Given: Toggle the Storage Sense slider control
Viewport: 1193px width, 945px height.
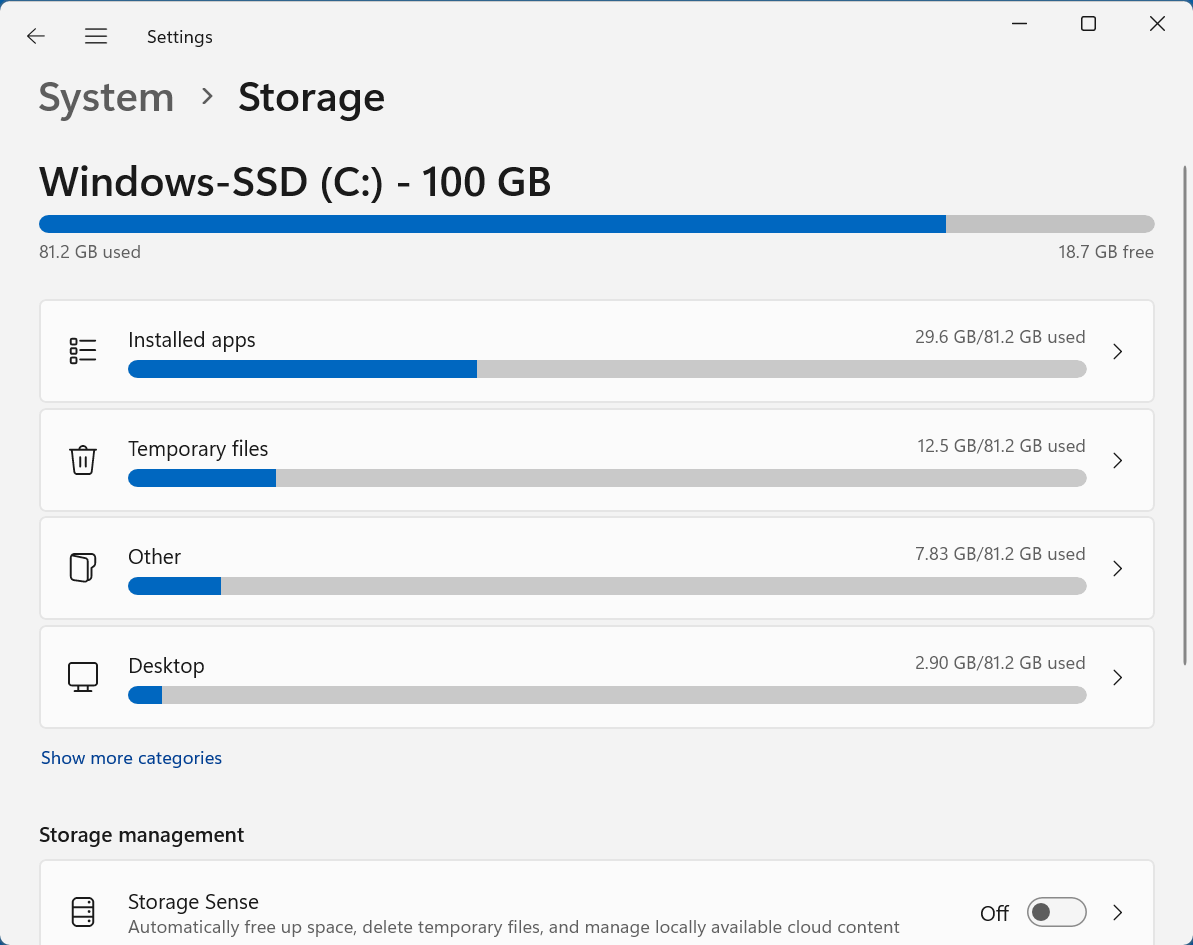Looking at the screenshot, I should (1056, 912).
